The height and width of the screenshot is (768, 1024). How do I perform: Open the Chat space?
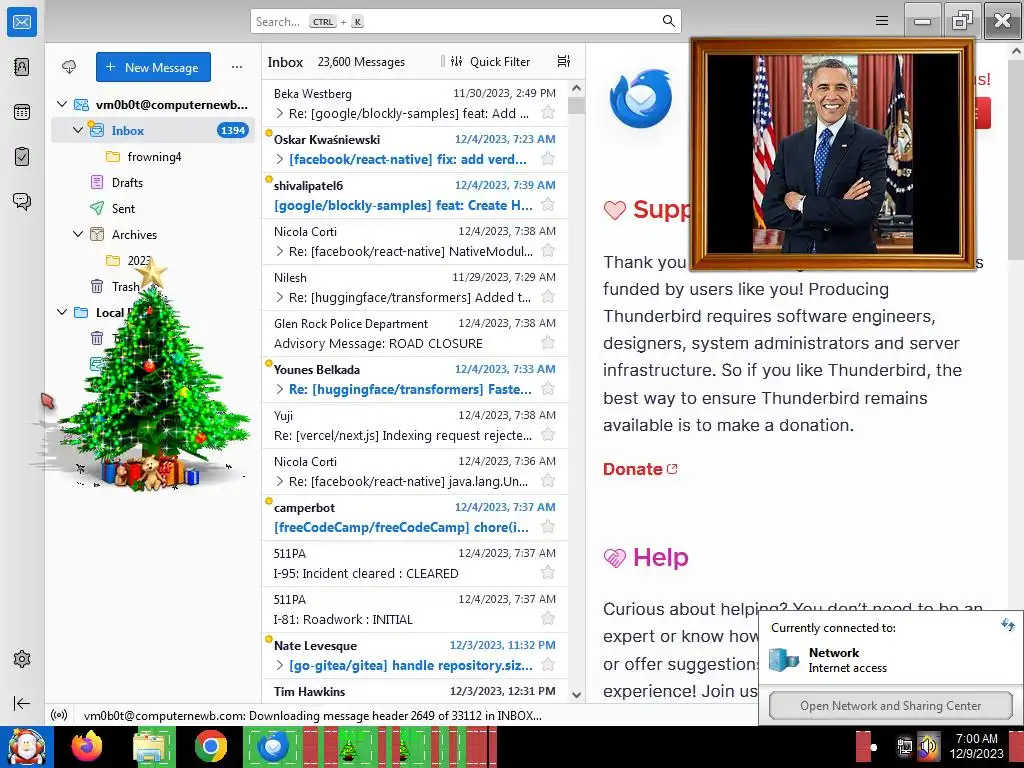coord(22,201)
